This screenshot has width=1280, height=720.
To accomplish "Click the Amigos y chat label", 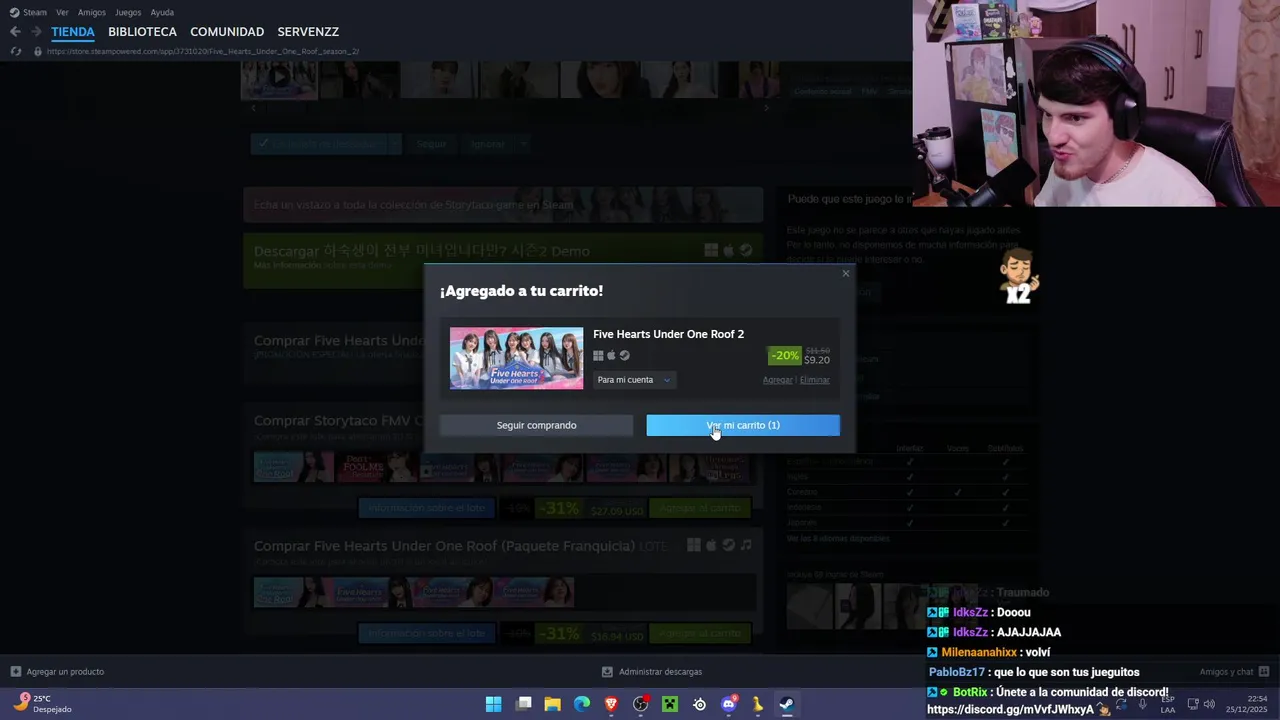I will pos(1226,672).
